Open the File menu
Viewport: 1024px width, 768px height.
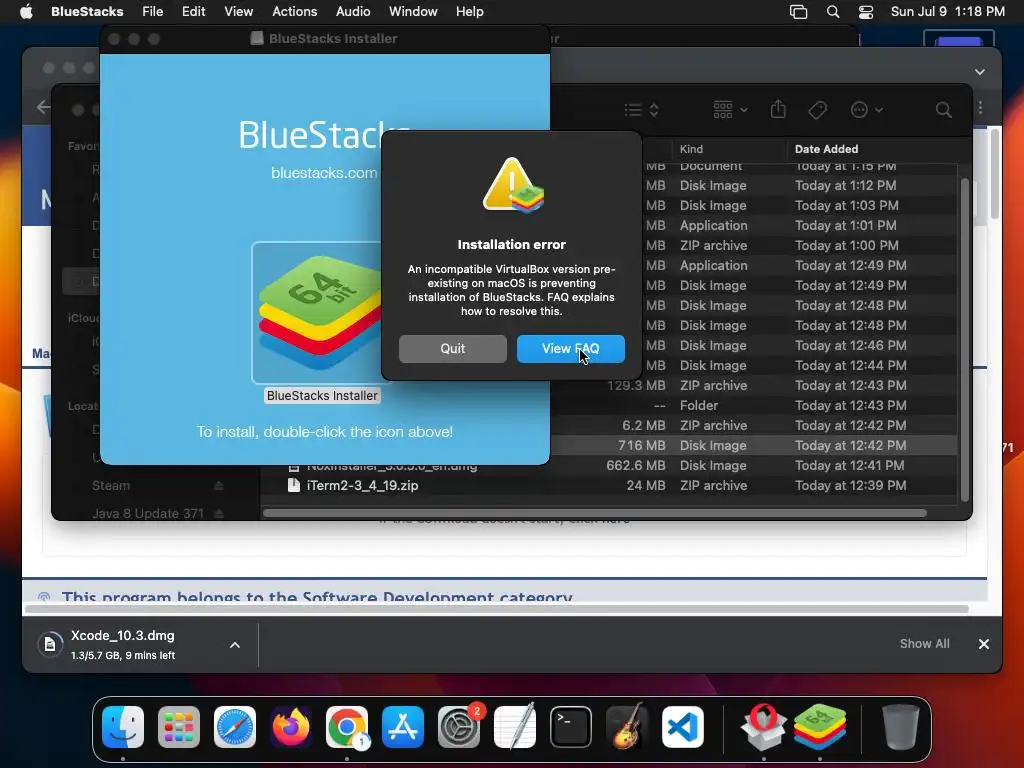(x=153, y=12)
